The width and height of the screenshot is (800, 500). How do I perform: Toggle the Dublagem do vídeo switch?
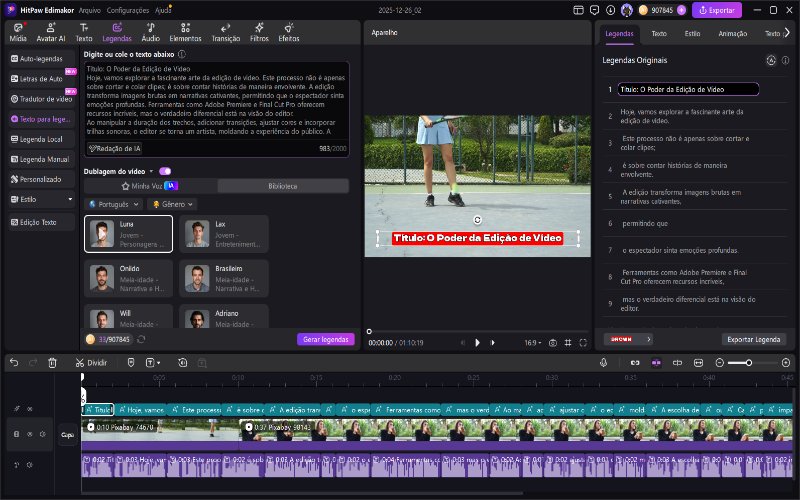(164, 171)
